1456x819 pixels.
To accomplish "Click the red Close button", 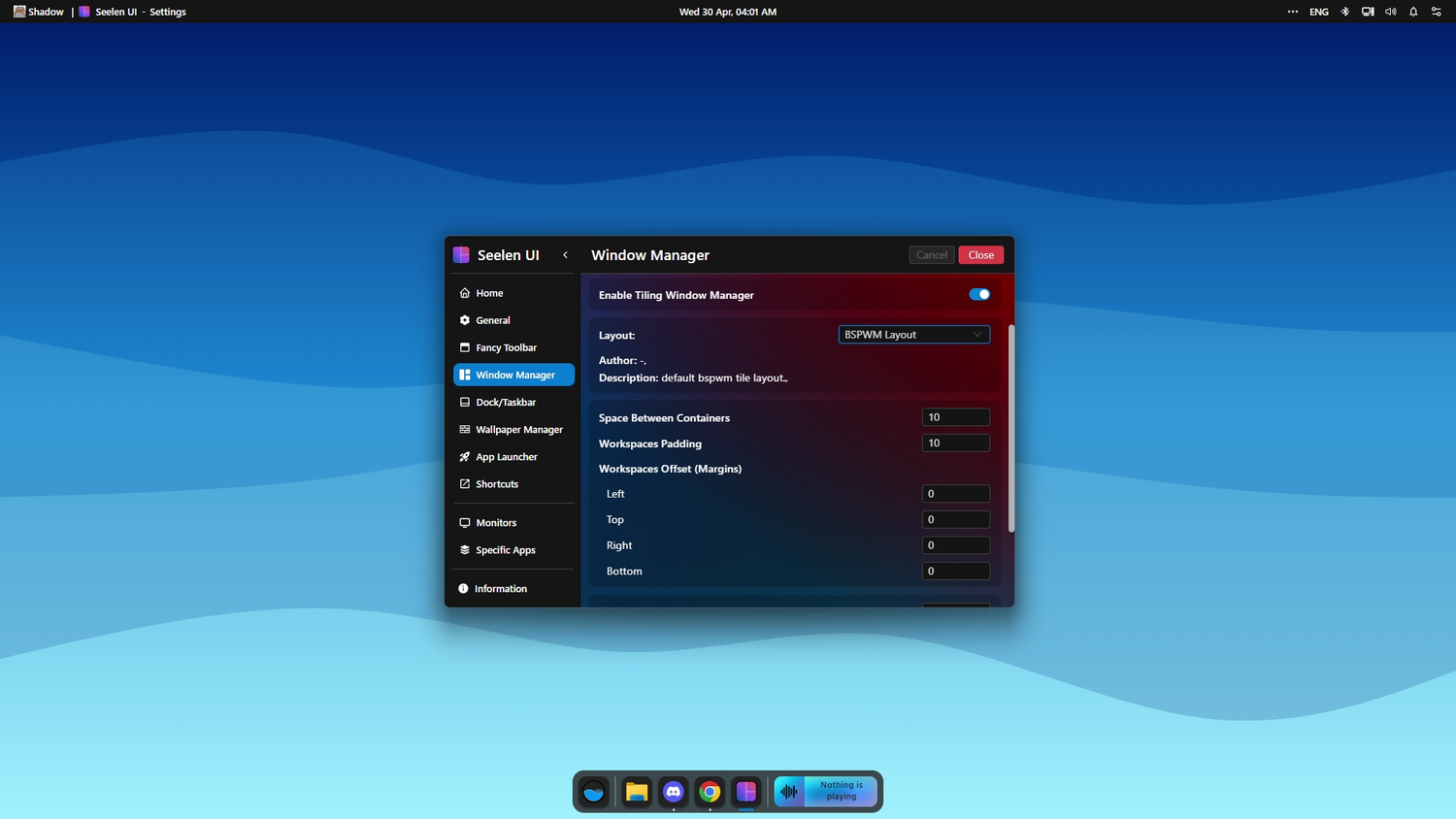I will [x=981, y=255].
